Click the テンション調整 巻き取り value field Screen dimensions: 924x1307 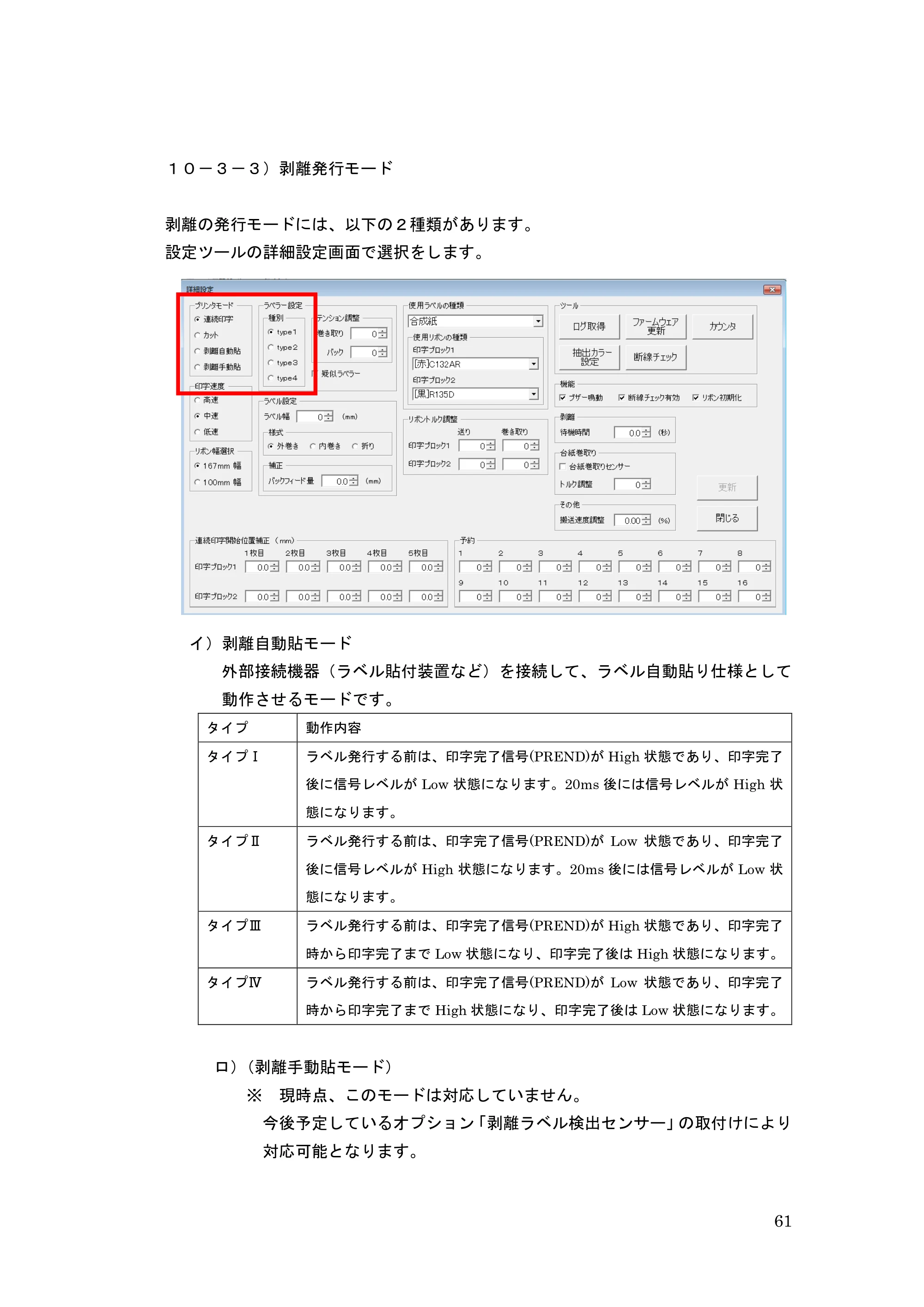369,334
